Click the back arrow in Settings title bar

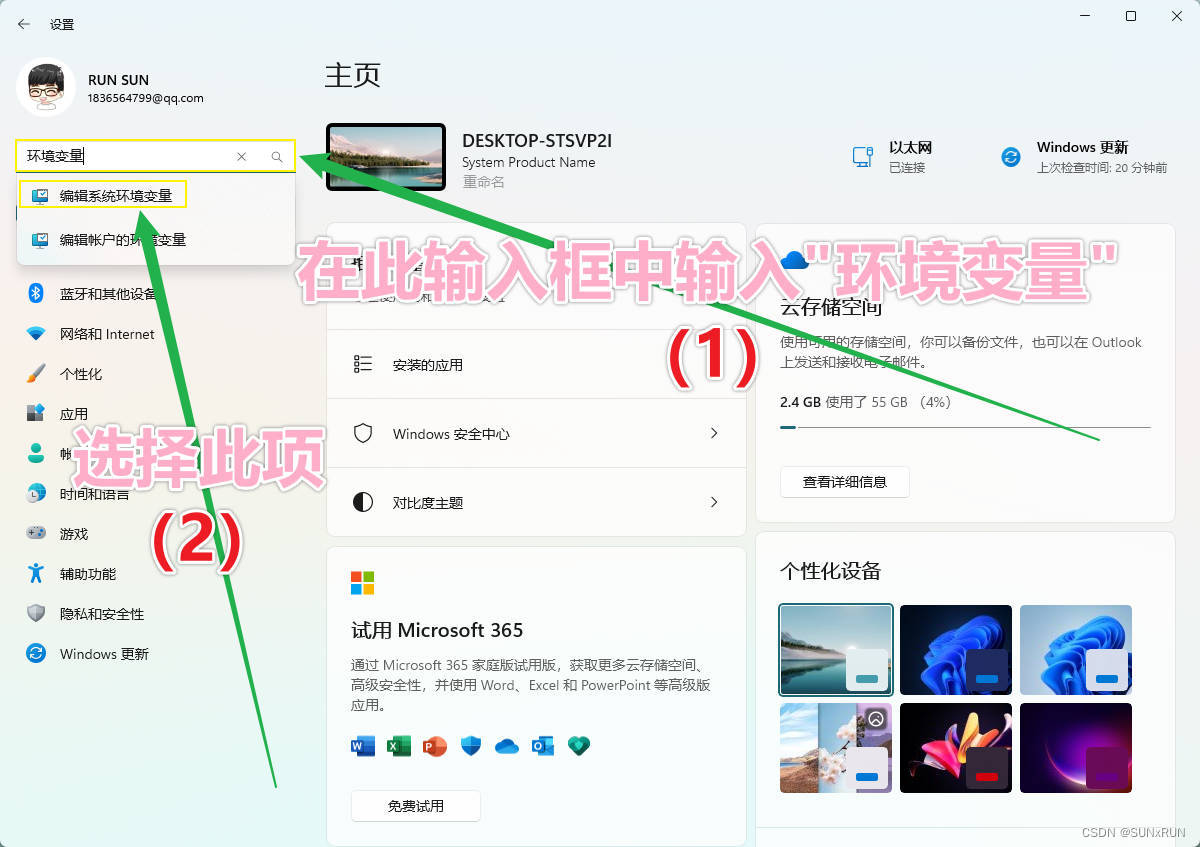point(24,24)
